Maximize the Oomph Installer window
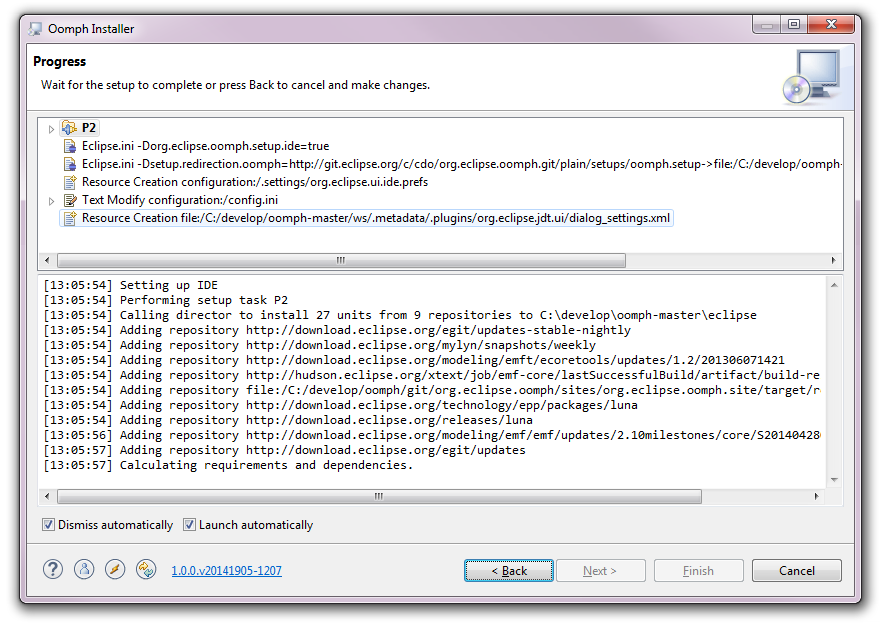The image size is (884, 627). pyautogui.click(x=794, y=24)
